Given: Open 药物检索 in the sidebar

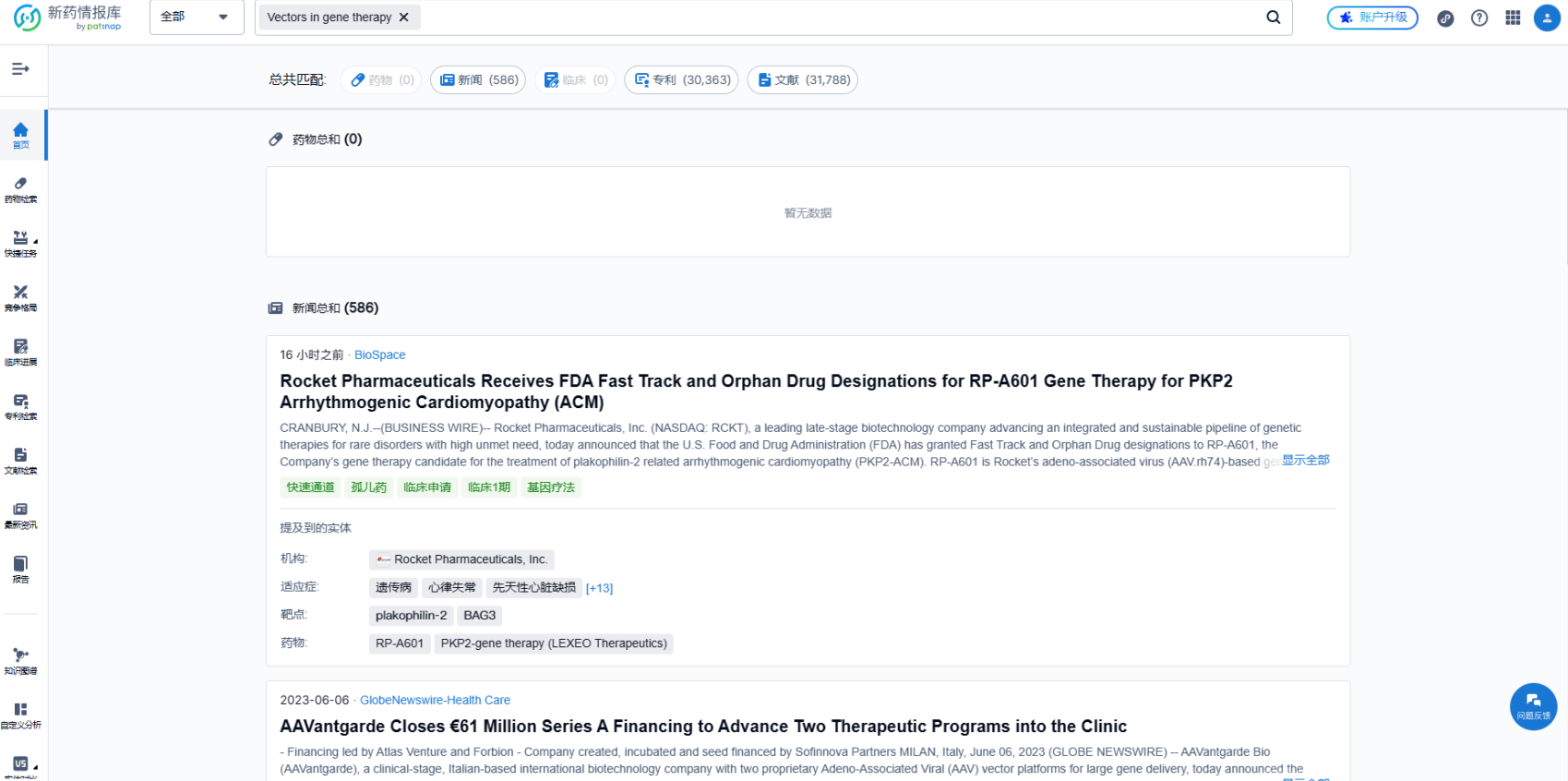Looking at the screenshot, I should point(20,189).
